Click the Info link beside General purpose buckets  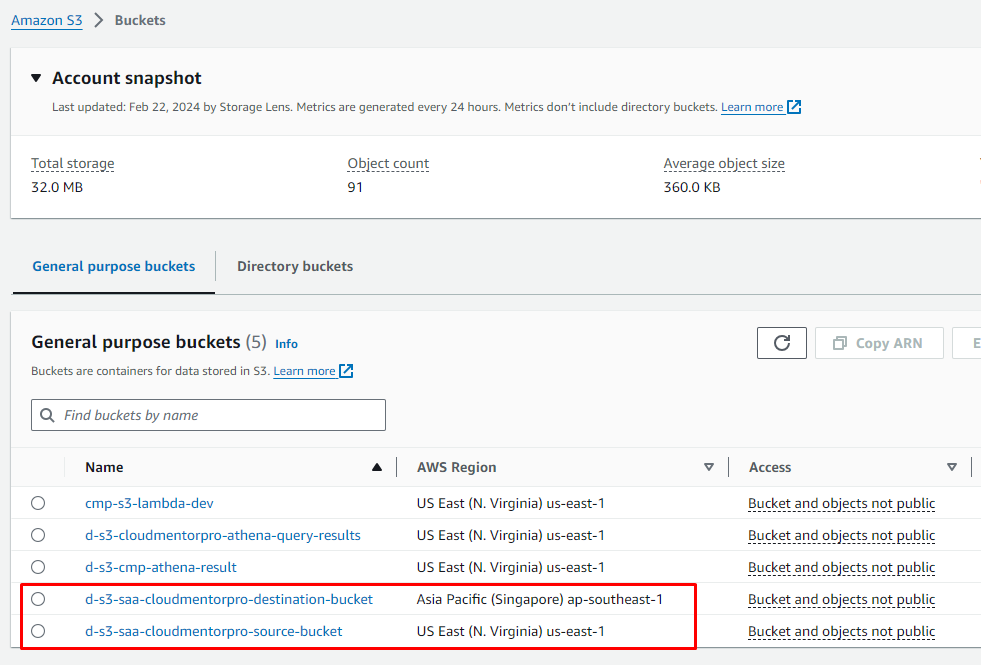pyautogui.click(x=286, y=343)
